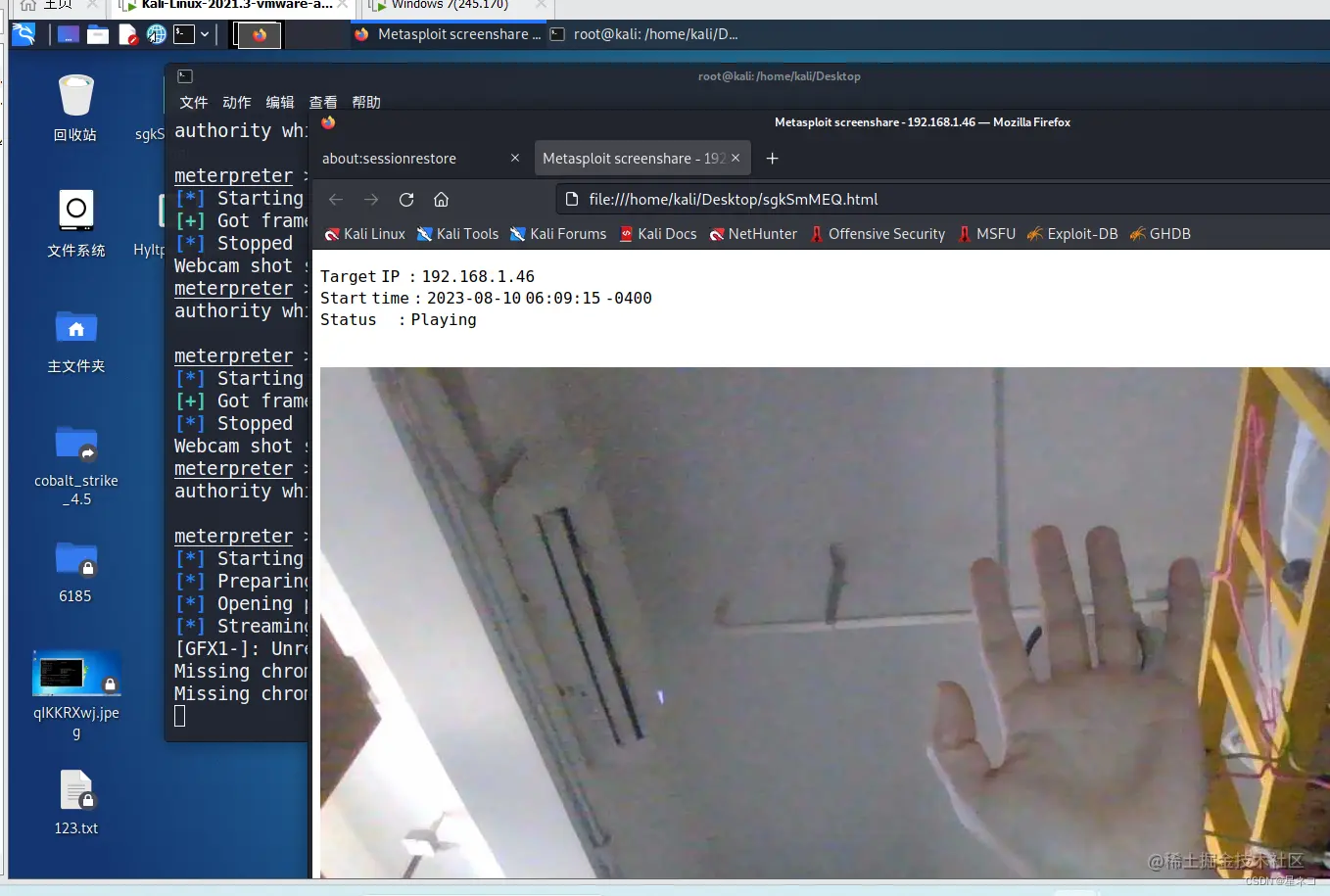Open the 6185 locked folder icon
Viewport: 1330px width, 896px height.
[75, 572]
